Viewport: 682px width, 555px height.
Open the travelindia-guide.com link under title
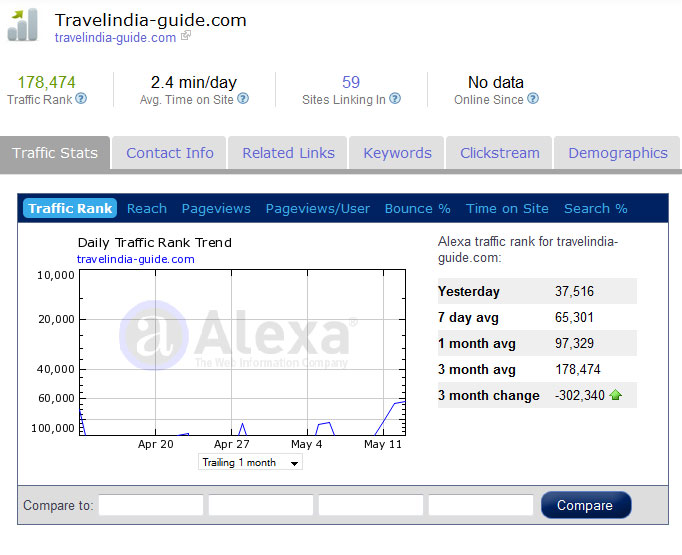pyautogui.click(x=115, y=38)
